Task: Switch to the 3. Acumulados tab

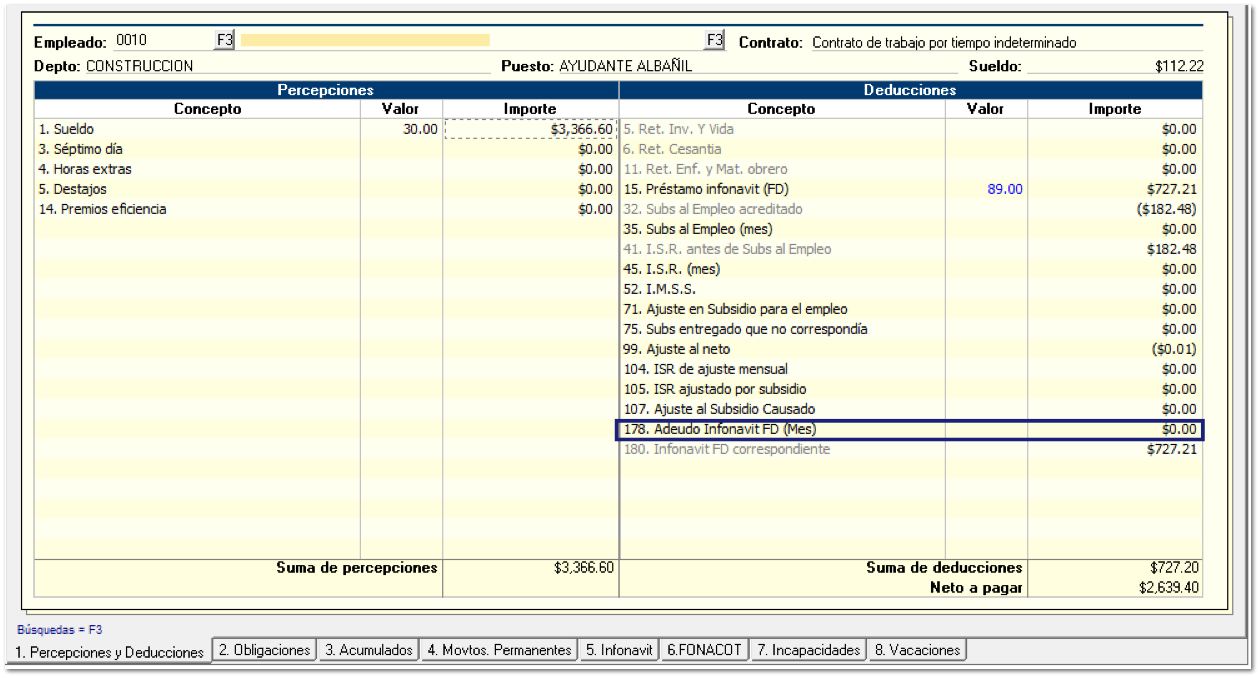Action: click(368, 650)
